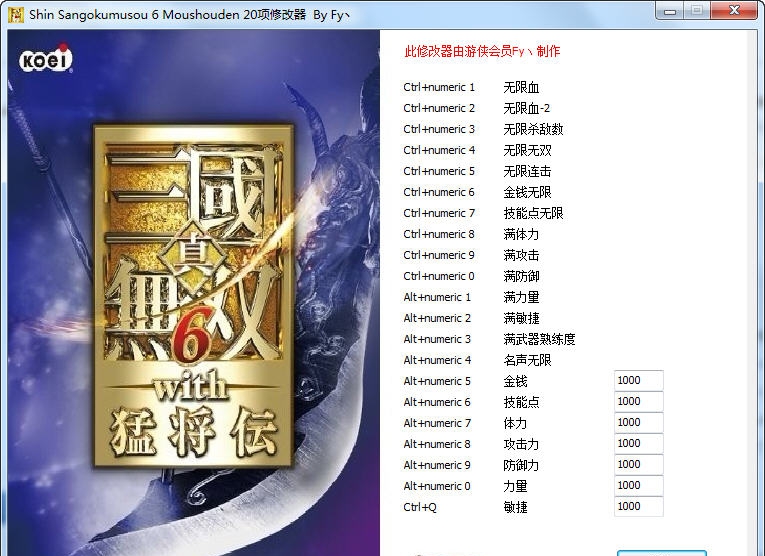Click the Alt+numeric 9 hotkey text
This screenshot has height=556, width=765.
(437, 465)
